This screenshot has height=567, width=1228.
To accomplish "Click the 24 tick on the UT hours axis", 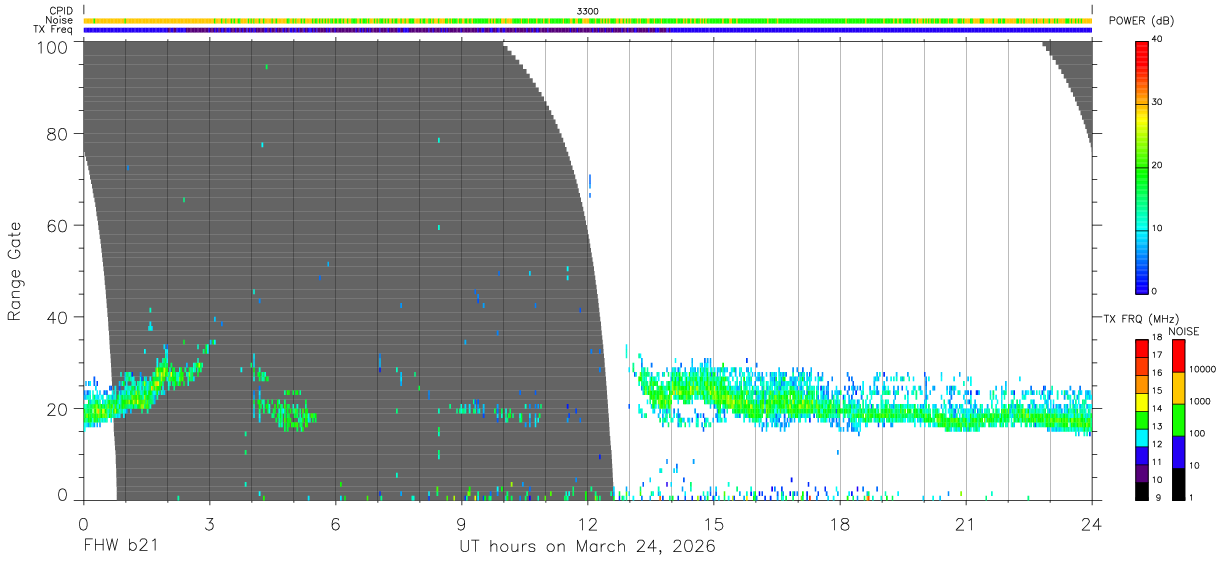I will (1092, 523).
